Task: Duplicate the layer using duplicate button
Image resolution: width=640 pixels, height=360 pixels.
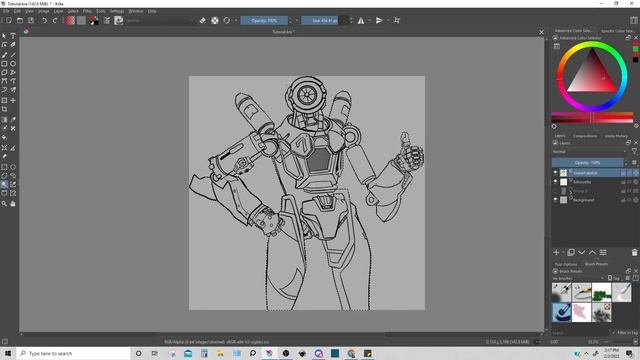Action: click(571, 253)
